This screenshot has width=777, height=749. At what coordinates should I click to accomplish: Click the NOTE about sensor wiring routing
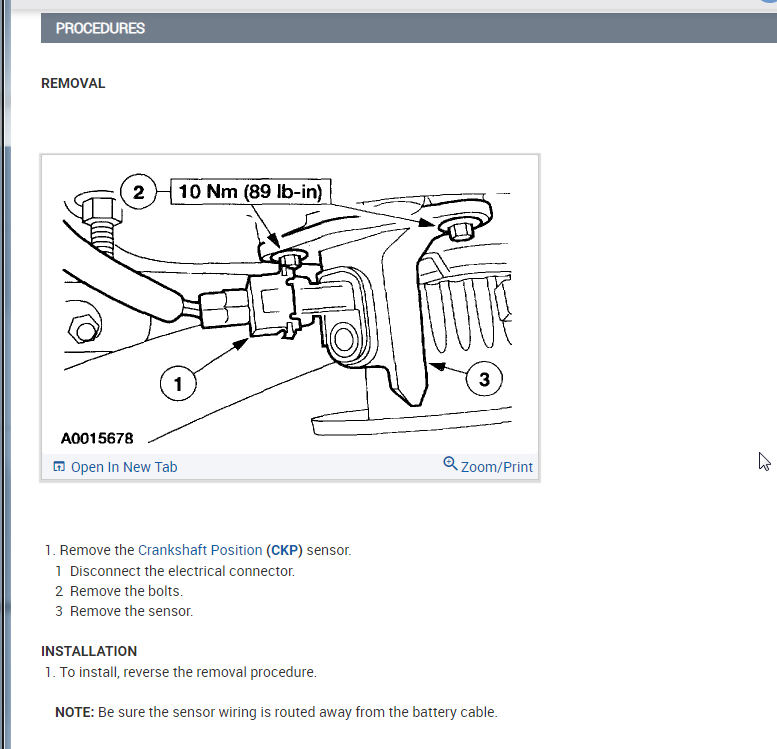[276, 712]
